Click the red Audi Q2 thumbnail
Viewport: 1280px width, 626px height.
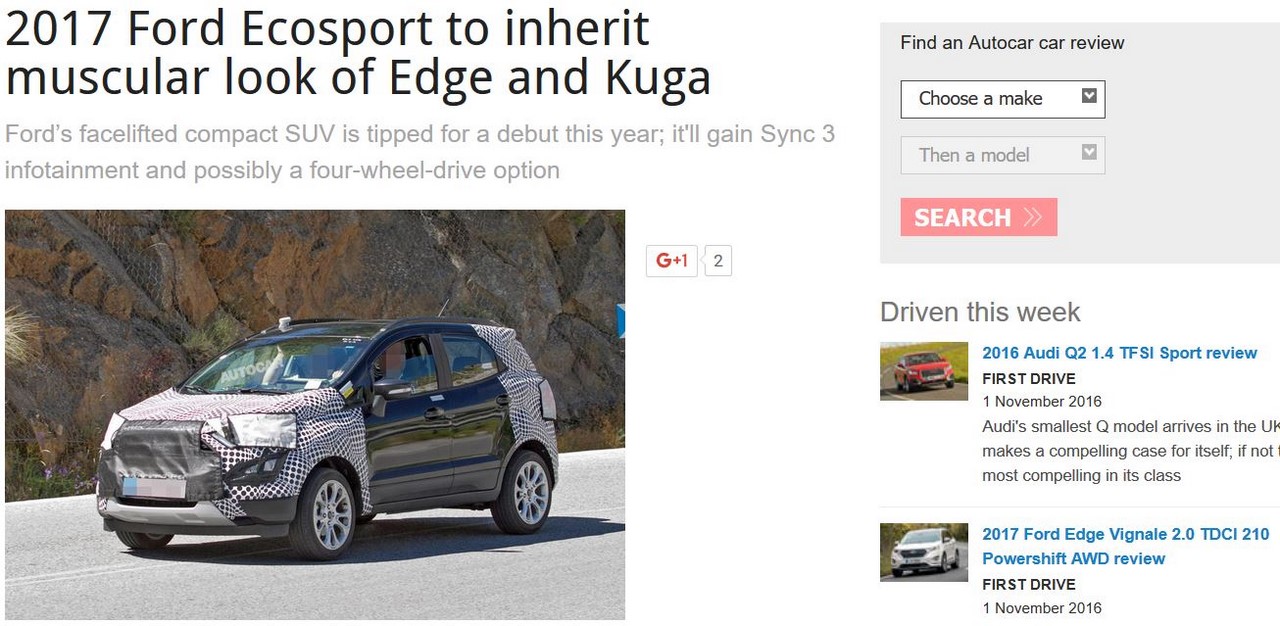click(x=924, y=371)
